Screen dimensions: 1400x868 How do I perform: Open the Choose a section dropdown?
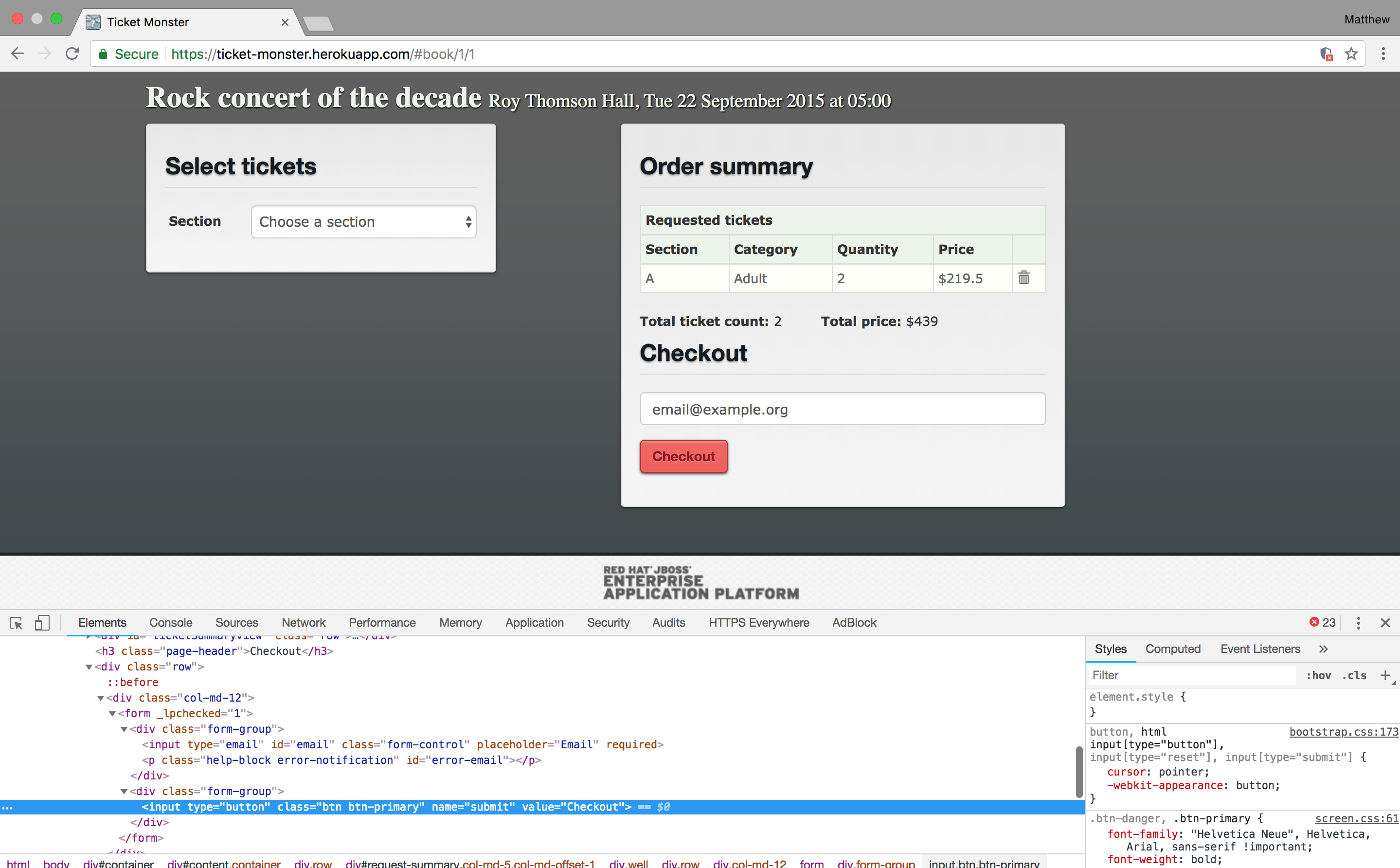point(363,221)
